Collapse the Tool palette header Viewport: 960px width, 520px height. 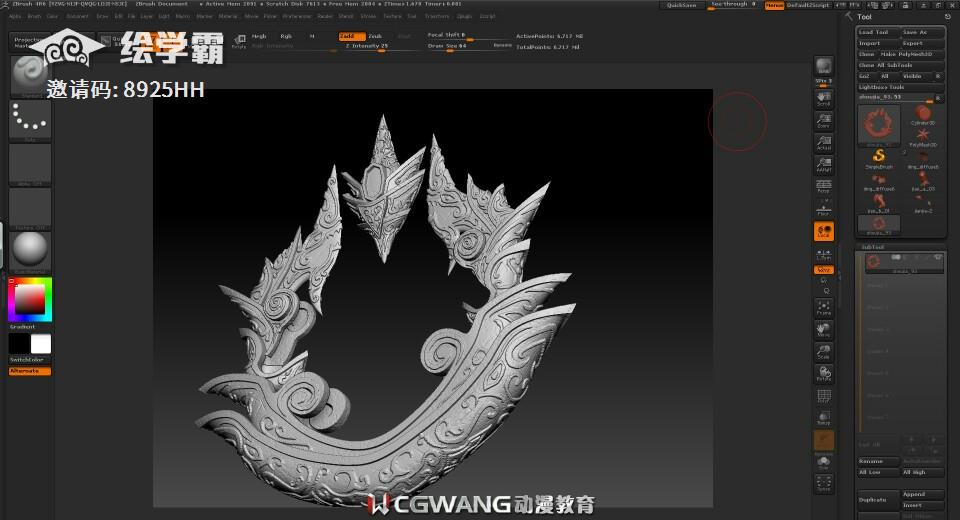point(864,17)
